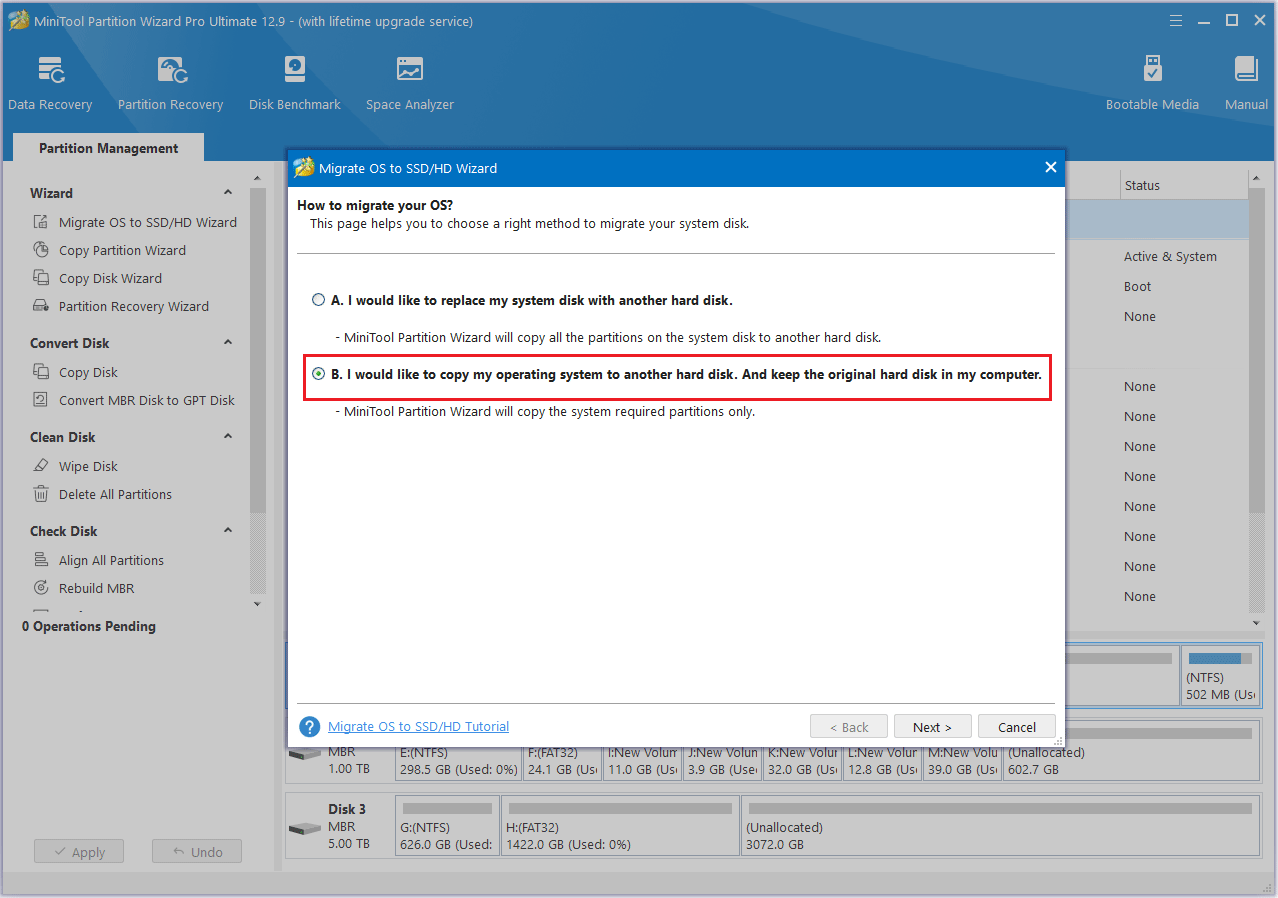
Task: Select the G:(NTFS) partition on Disk 3
Action: (447, 826)
